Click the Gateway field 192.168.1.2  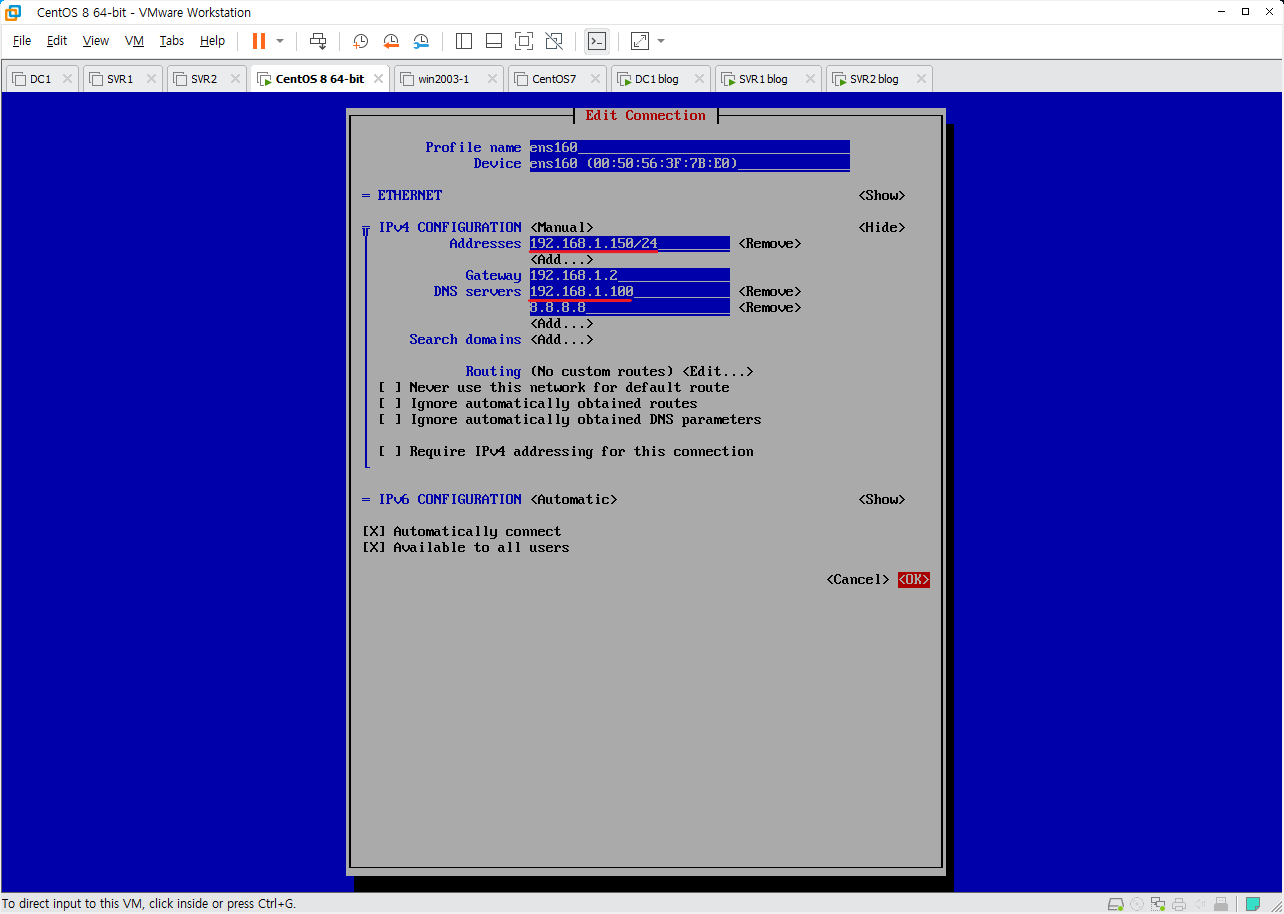click(629, 276)
